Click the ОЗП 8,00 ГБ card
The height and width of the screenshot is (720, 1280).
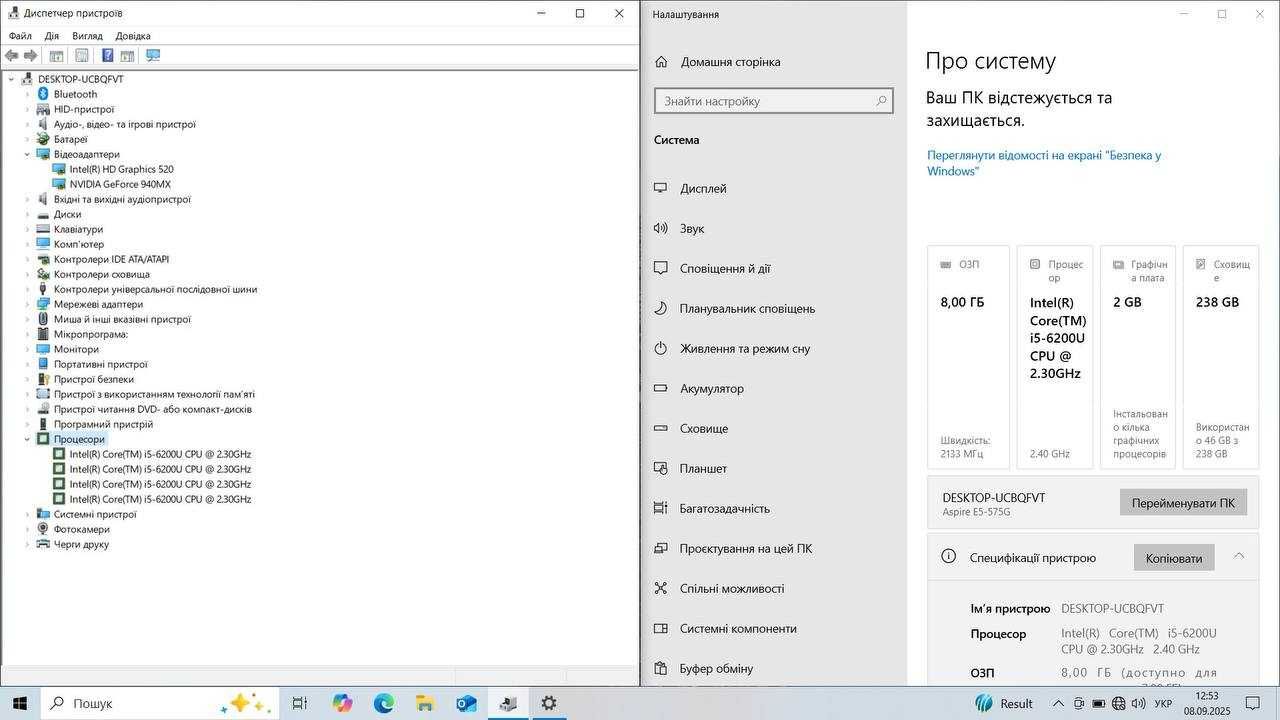(968, 357)
